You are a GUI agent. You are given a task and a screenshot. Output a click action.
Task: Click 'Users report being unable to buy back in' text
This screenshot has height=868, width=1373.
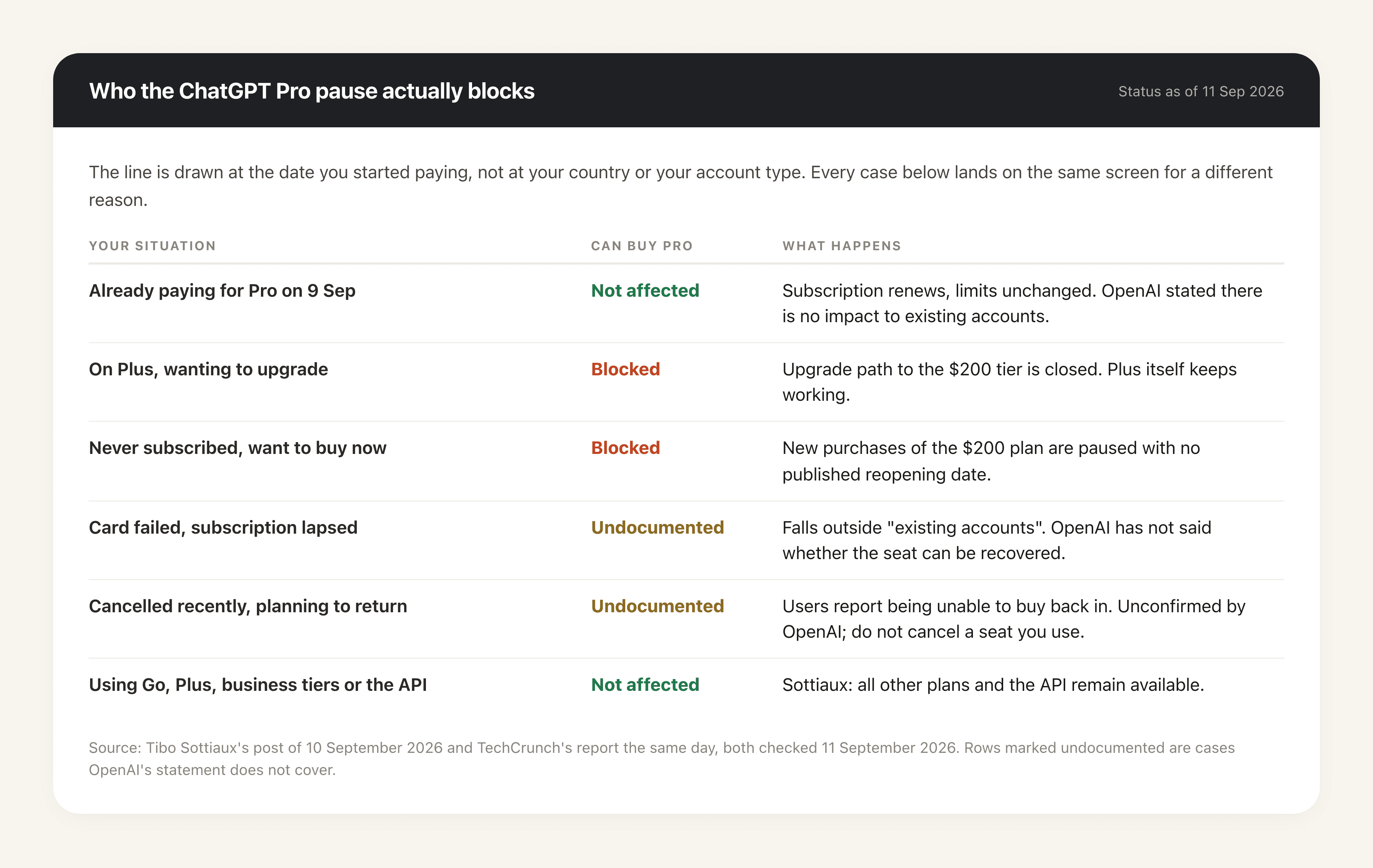pyautogui.click(x=1014, y=619)
